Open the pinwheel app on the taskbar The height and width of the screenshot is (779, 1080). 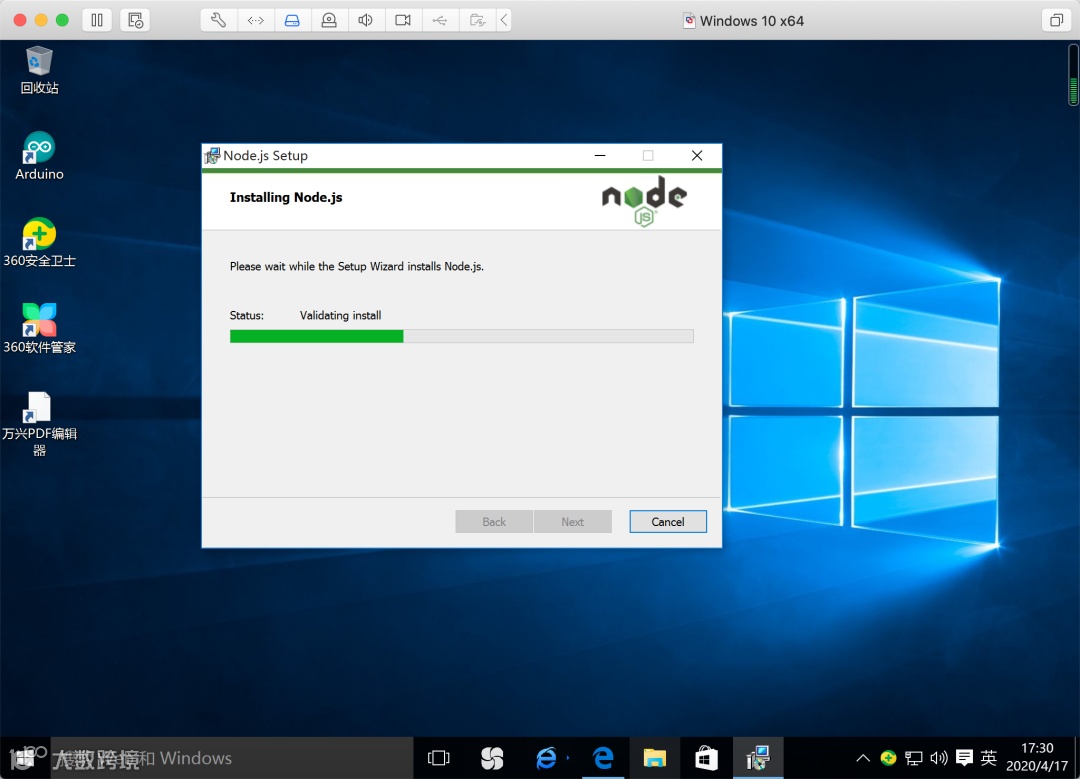492,758
